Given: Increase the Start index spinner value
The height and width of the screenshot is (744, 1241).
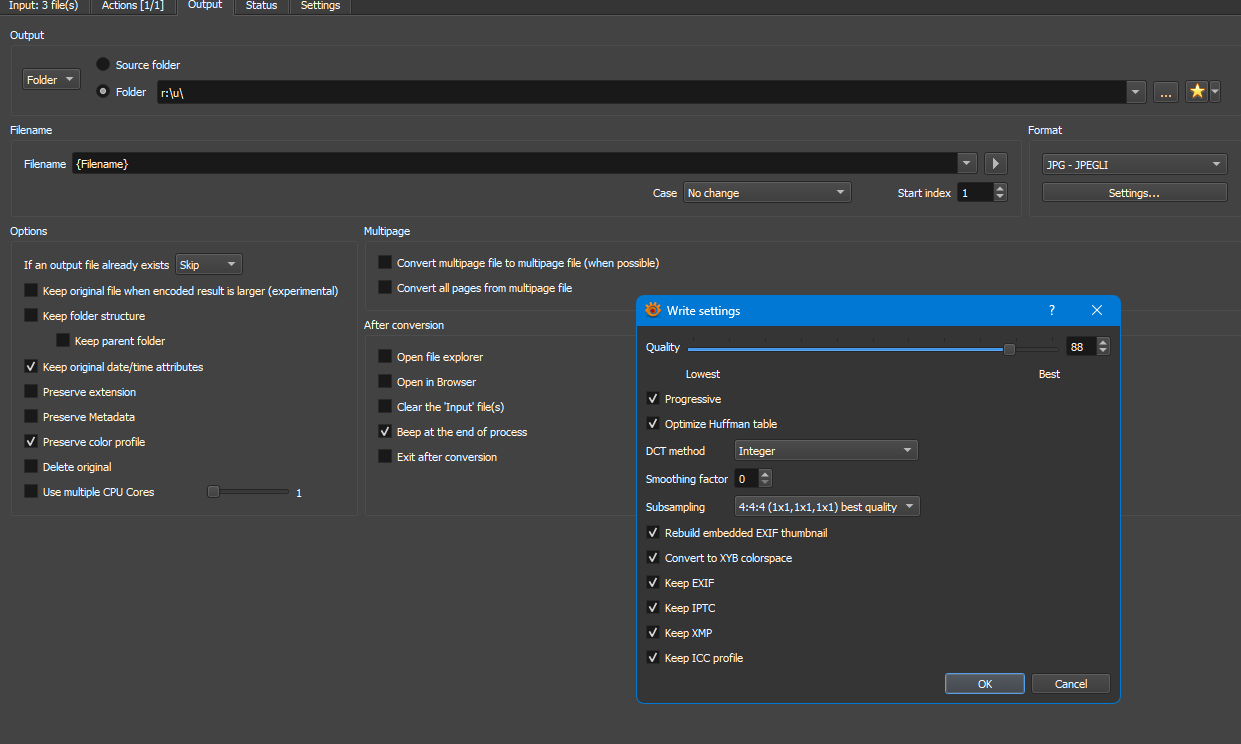Looking at the screenshot, I should point(1000,188).
